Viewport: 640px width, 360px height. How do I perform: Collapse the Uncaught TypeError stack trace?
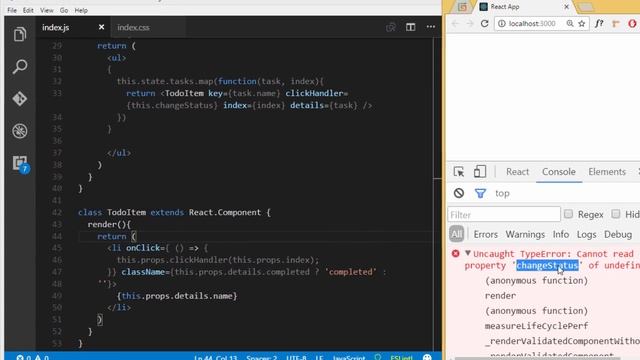[x=468, y=253]
